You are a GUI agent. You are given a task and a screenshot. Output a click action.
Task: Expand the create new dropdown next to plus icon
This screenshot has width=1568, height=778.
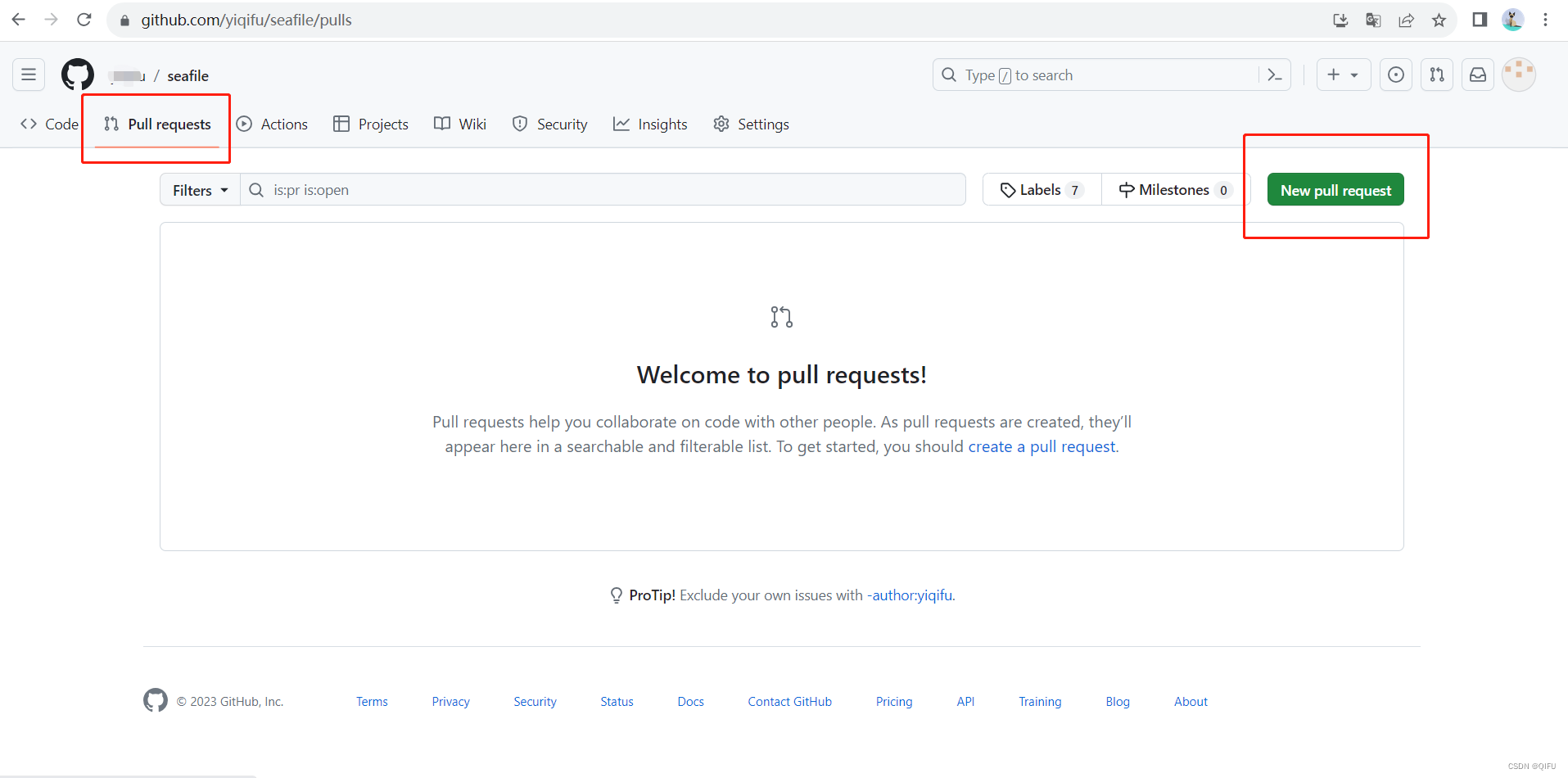point(1354,75)
